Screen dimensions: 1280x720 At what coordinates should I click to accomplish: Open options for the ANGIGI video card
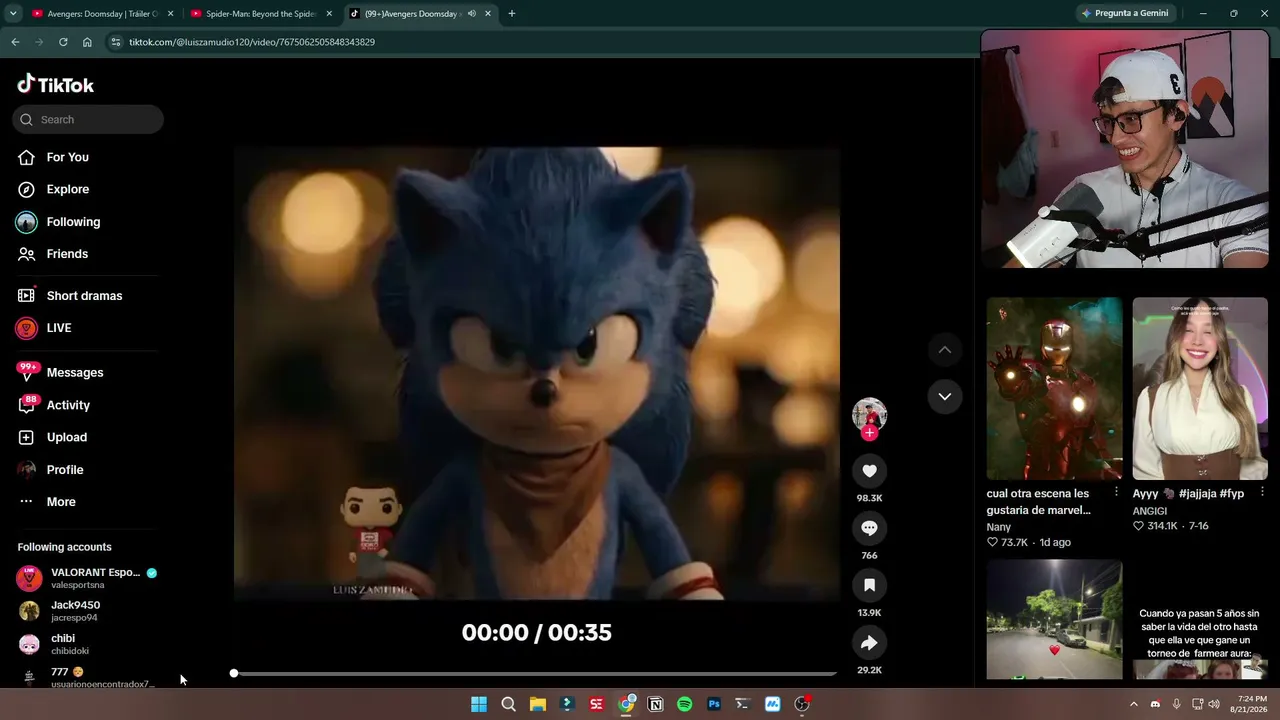click(1262, 492)
